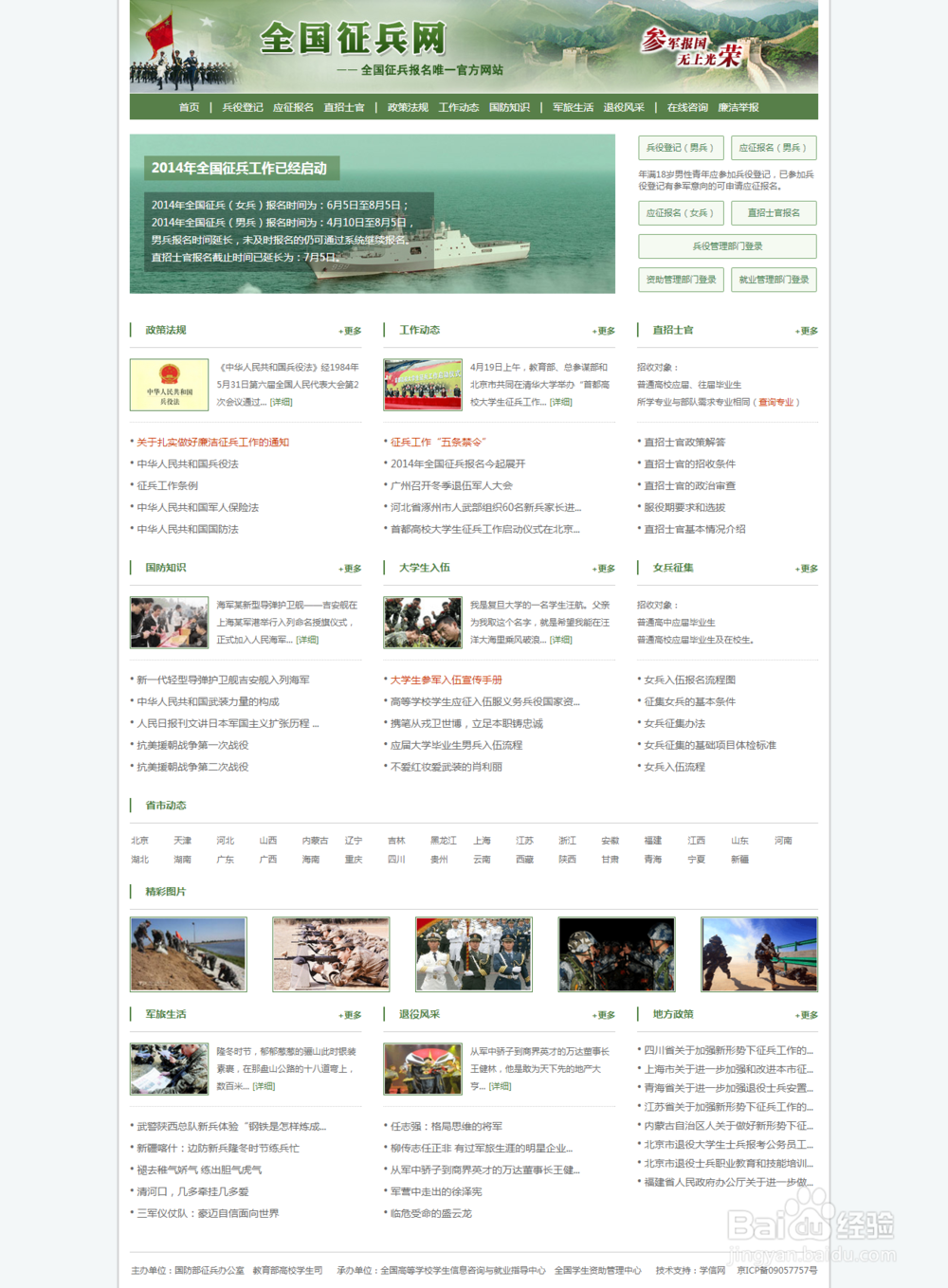Click the 查询专业 link
This screenshot has height=1288, width=948.
776,402
